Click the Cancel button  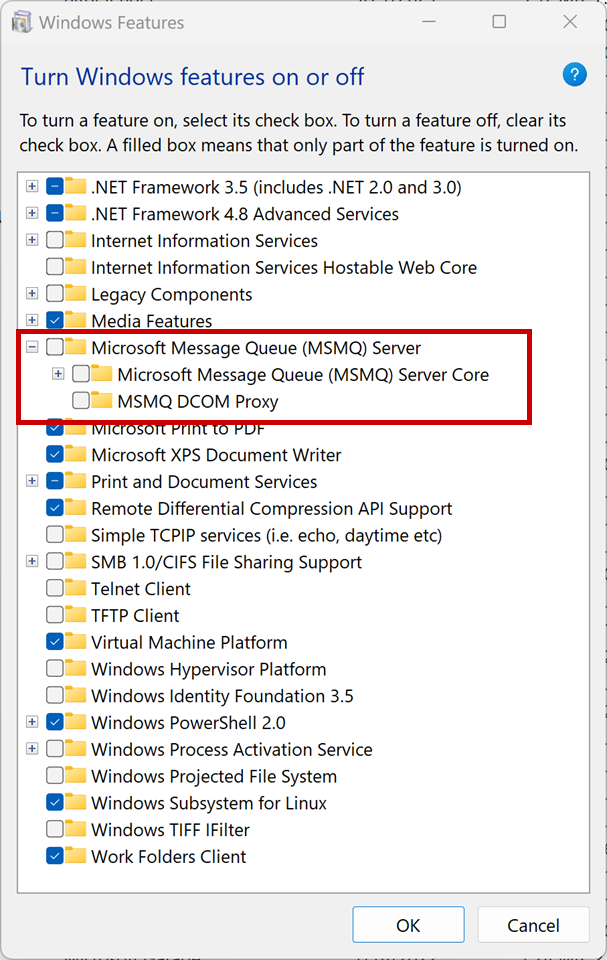(533, 925)
